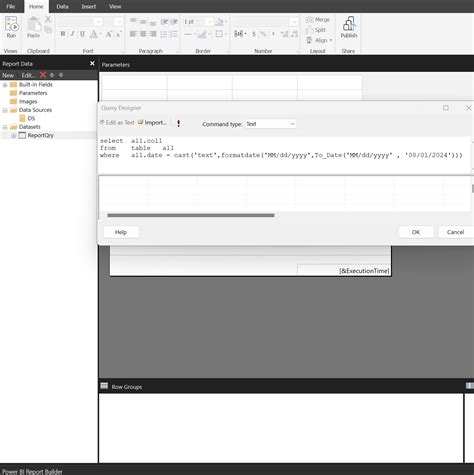474x475 pixels.
Task: Open the border line color picker
Action: (x=203, y=34)
